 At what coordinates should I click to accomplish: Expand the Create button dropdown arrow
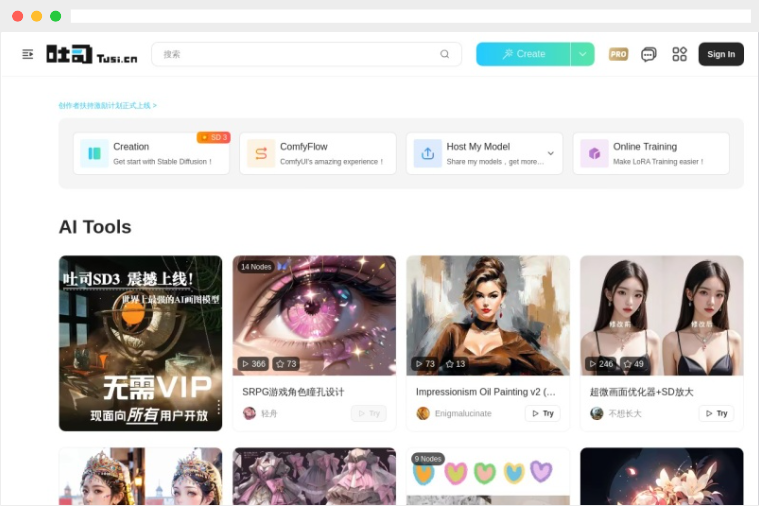(583, 54)
